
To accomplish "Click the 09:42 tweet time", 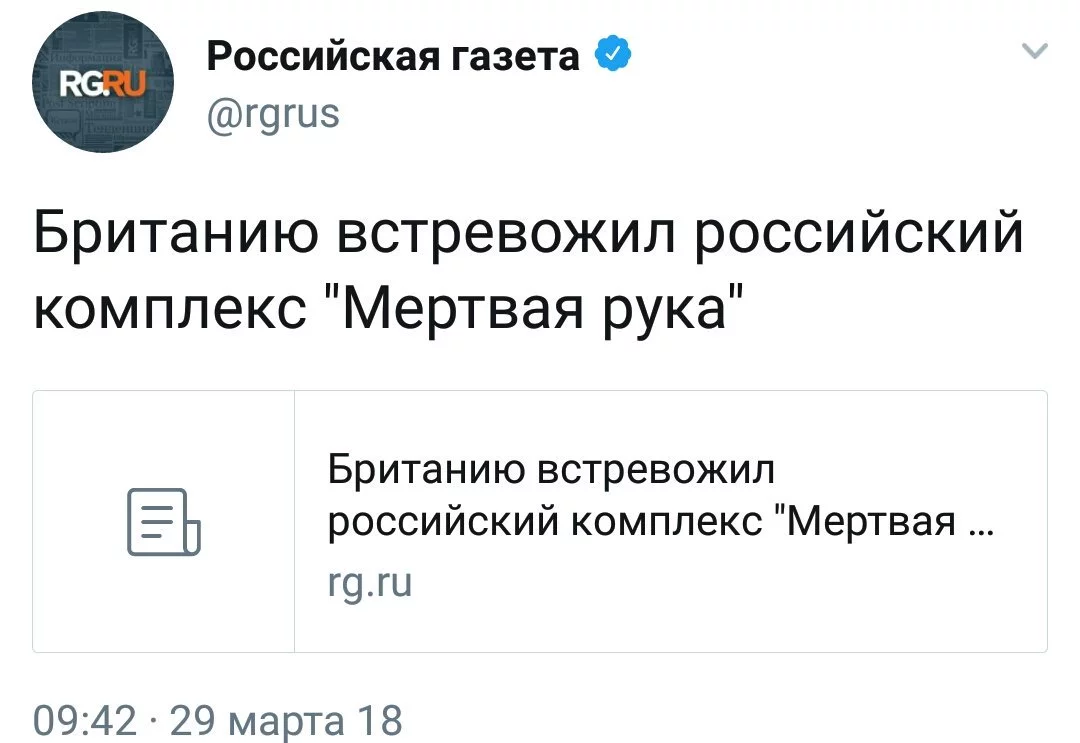I will coord(85,721).
